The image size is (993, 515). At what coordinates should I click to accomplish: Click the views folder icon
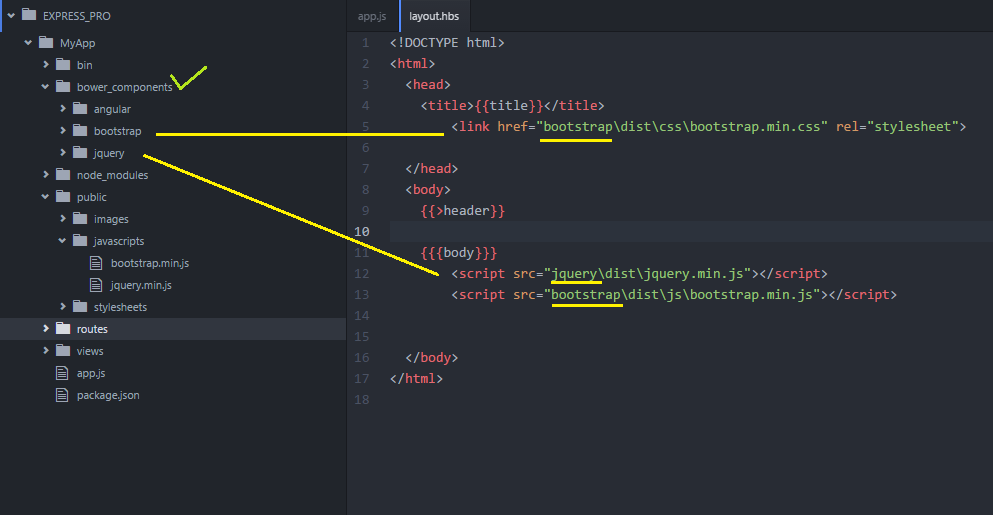coord(63,350)
